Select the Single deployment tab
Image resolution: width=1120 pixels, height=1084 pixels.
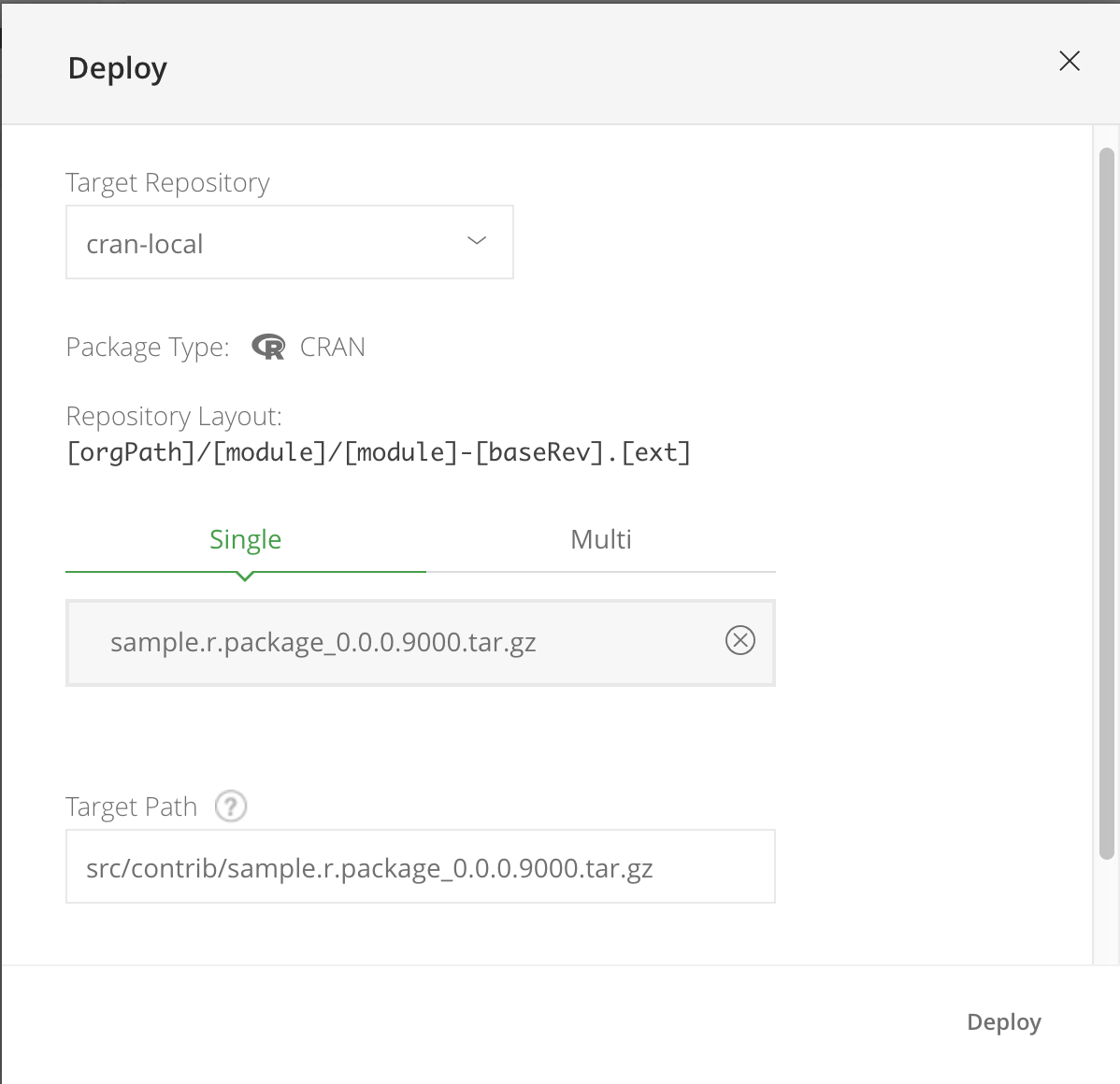click(245, 539)
